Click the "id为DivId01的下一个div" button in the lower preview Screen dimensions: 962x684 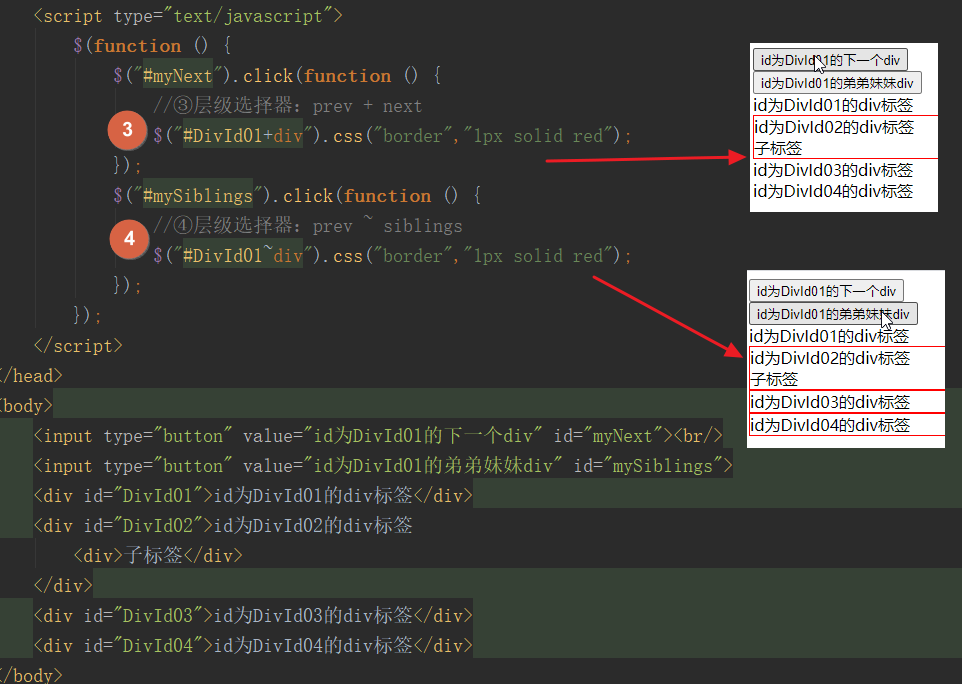point(826,291)
